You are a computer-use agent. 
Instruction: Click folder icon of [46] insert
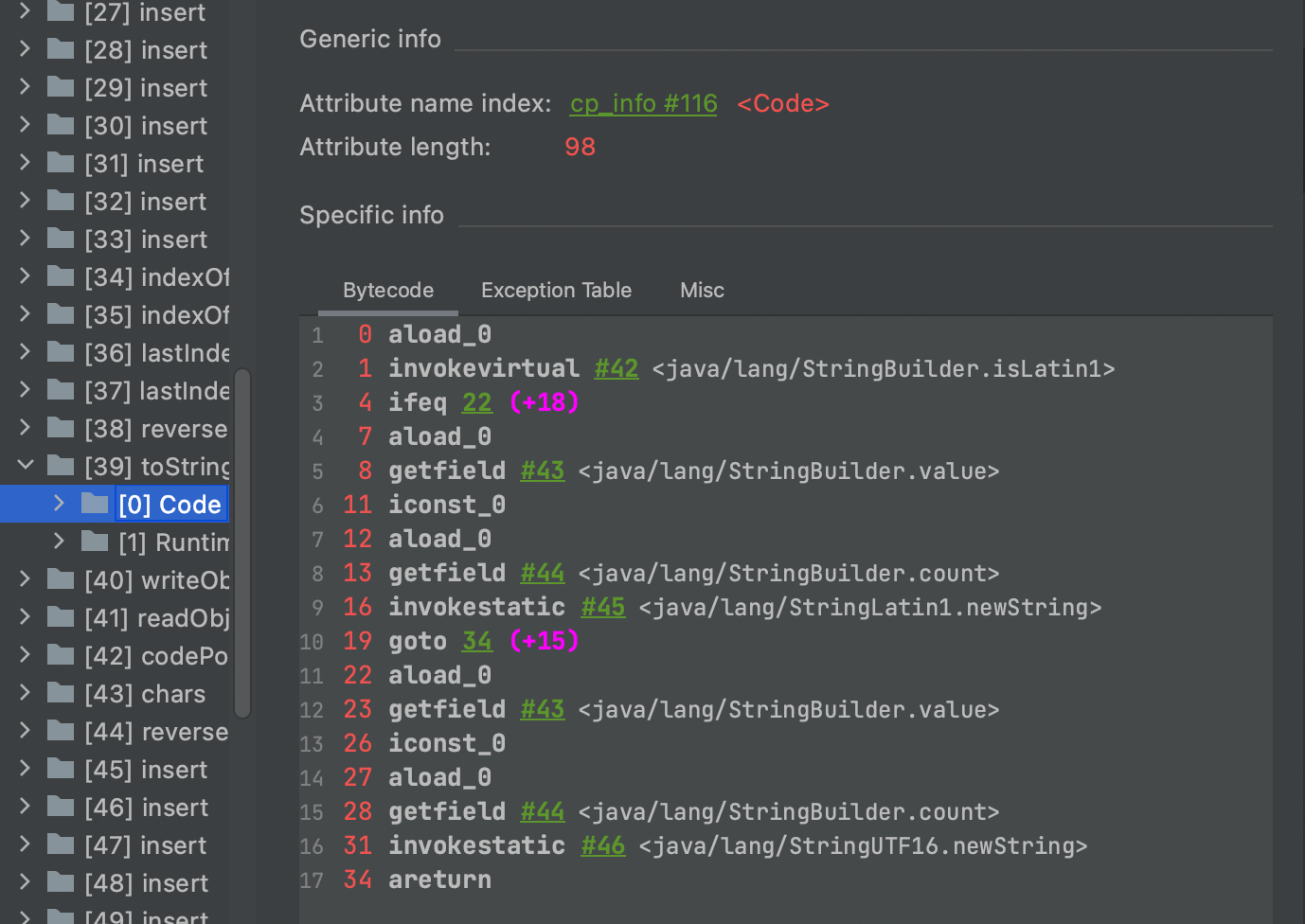61,807
